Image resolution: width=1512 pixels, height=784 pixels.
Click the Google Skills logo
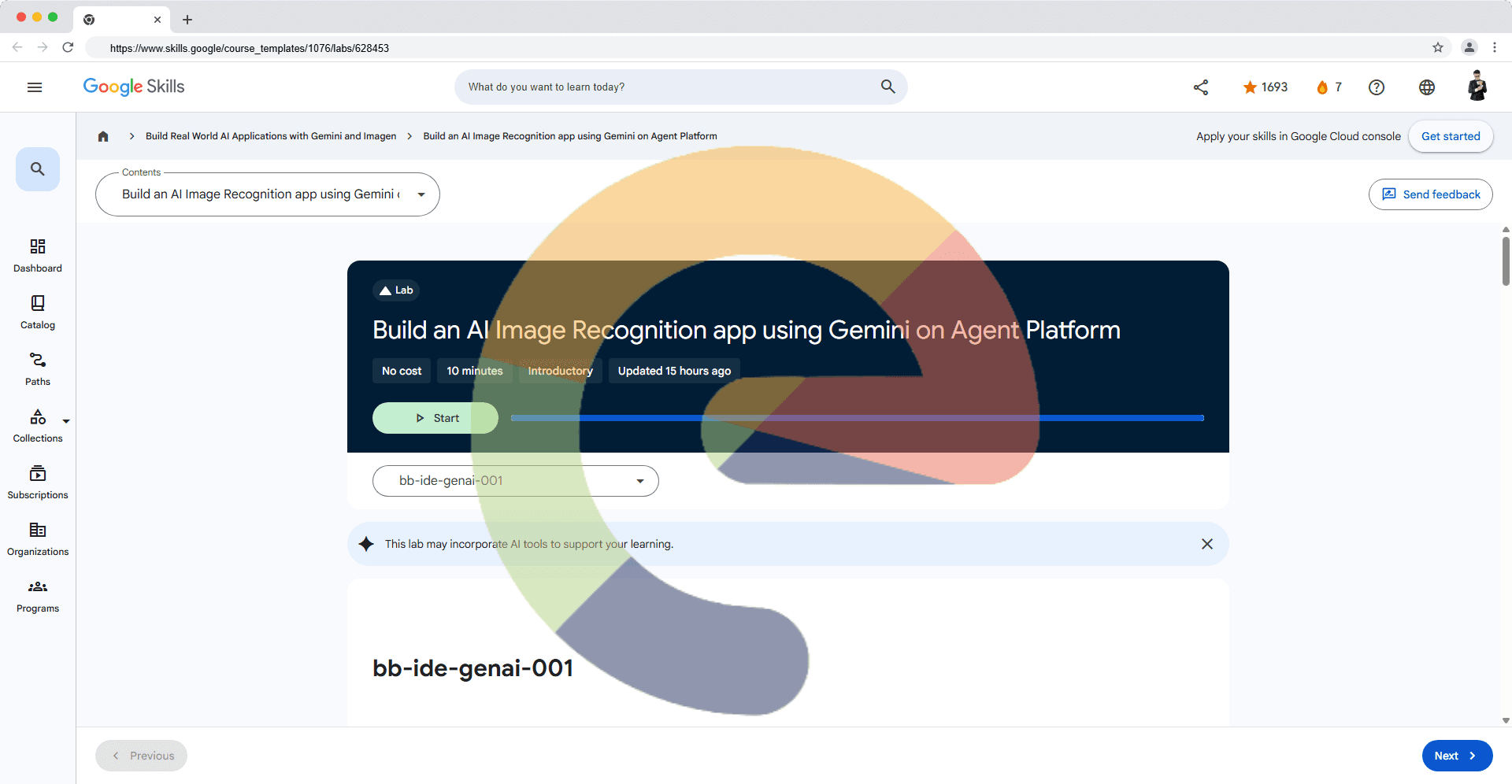pyautogui.click(x=134, y=87)
